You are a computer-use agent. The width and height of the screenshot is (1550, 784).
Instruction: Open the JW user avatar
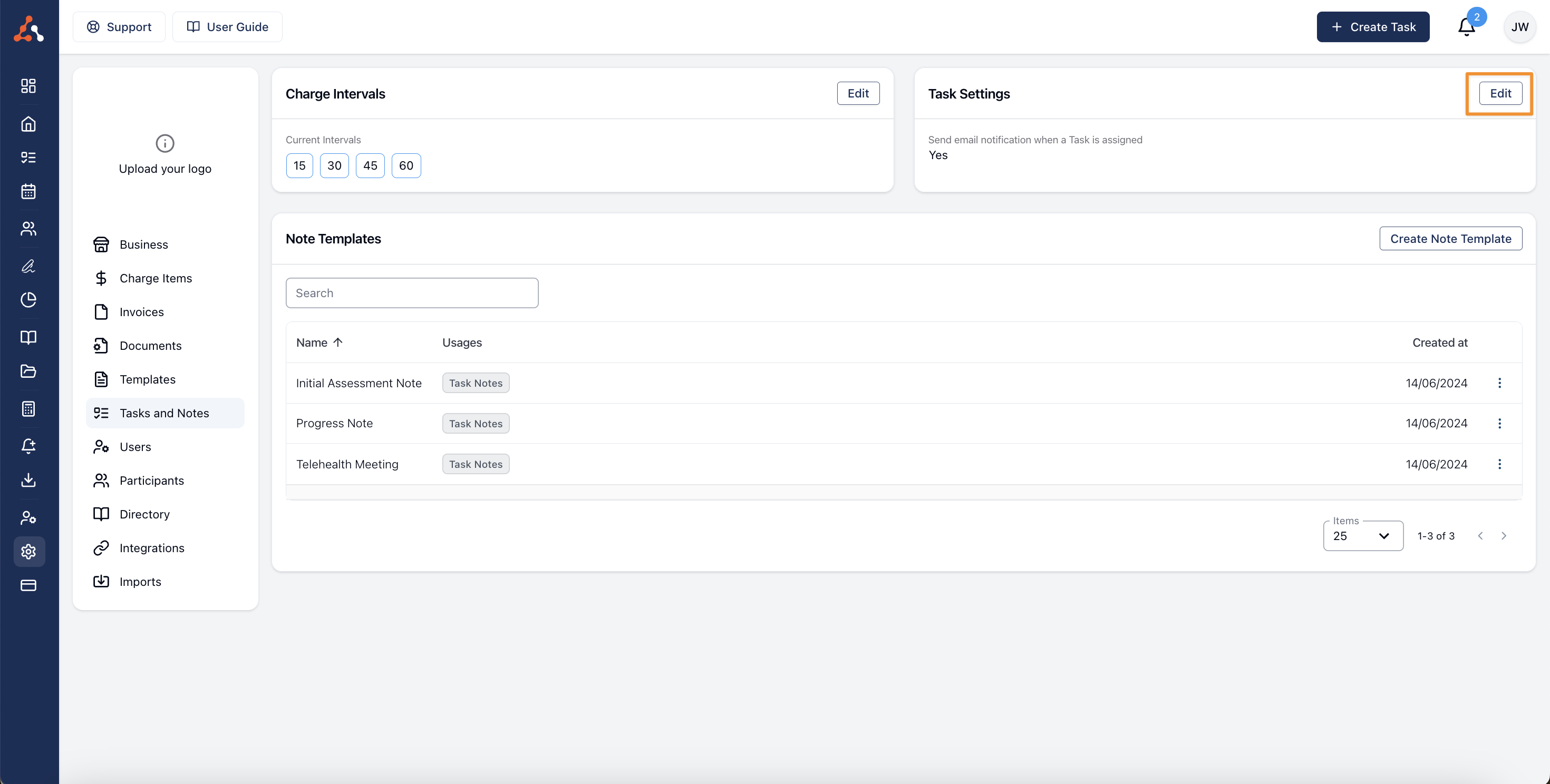tap(1519, 27)
